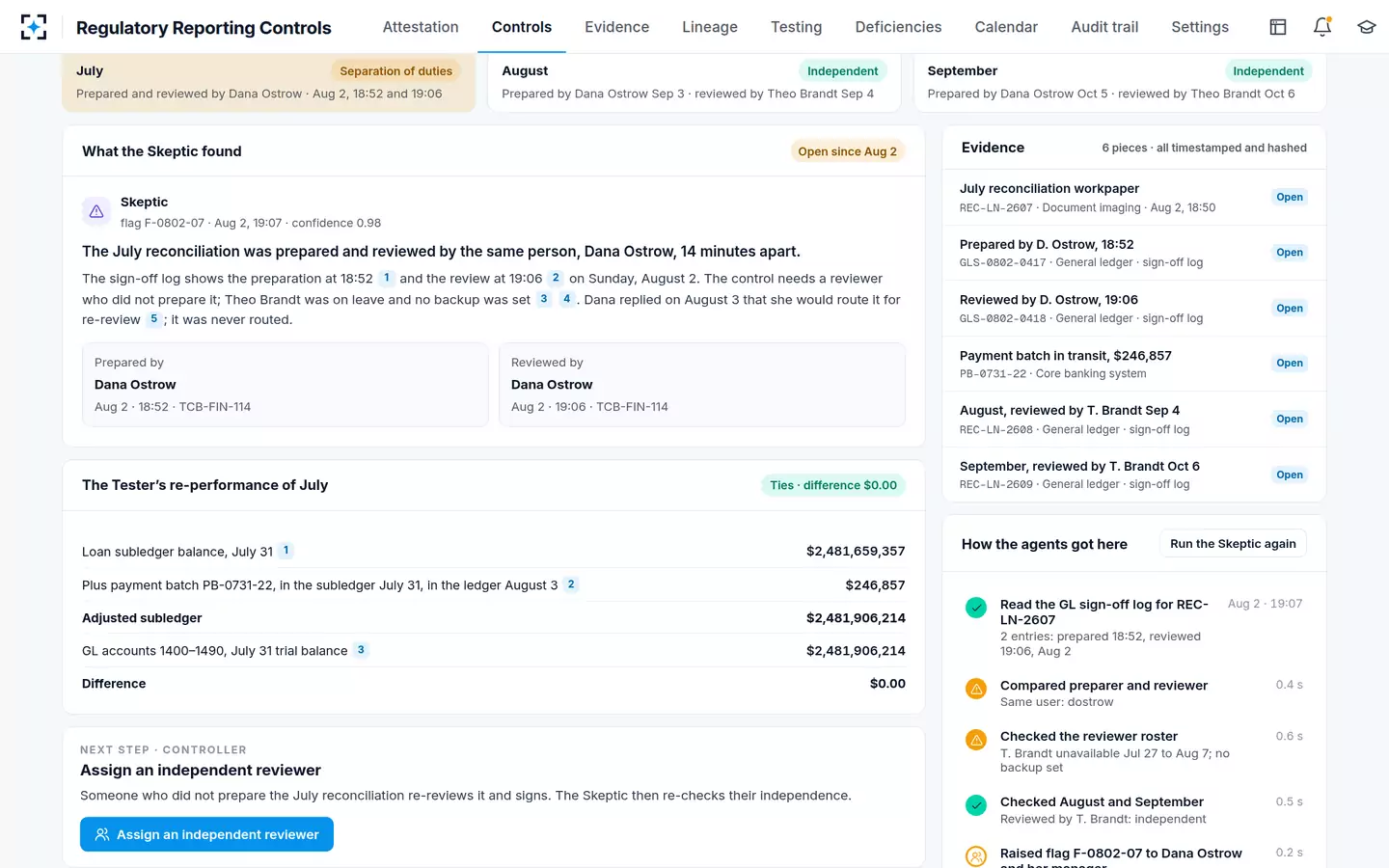Screen dimensions: 1389x868
Task: View the Audit trail tab
Action: (x=1104, y=27)
